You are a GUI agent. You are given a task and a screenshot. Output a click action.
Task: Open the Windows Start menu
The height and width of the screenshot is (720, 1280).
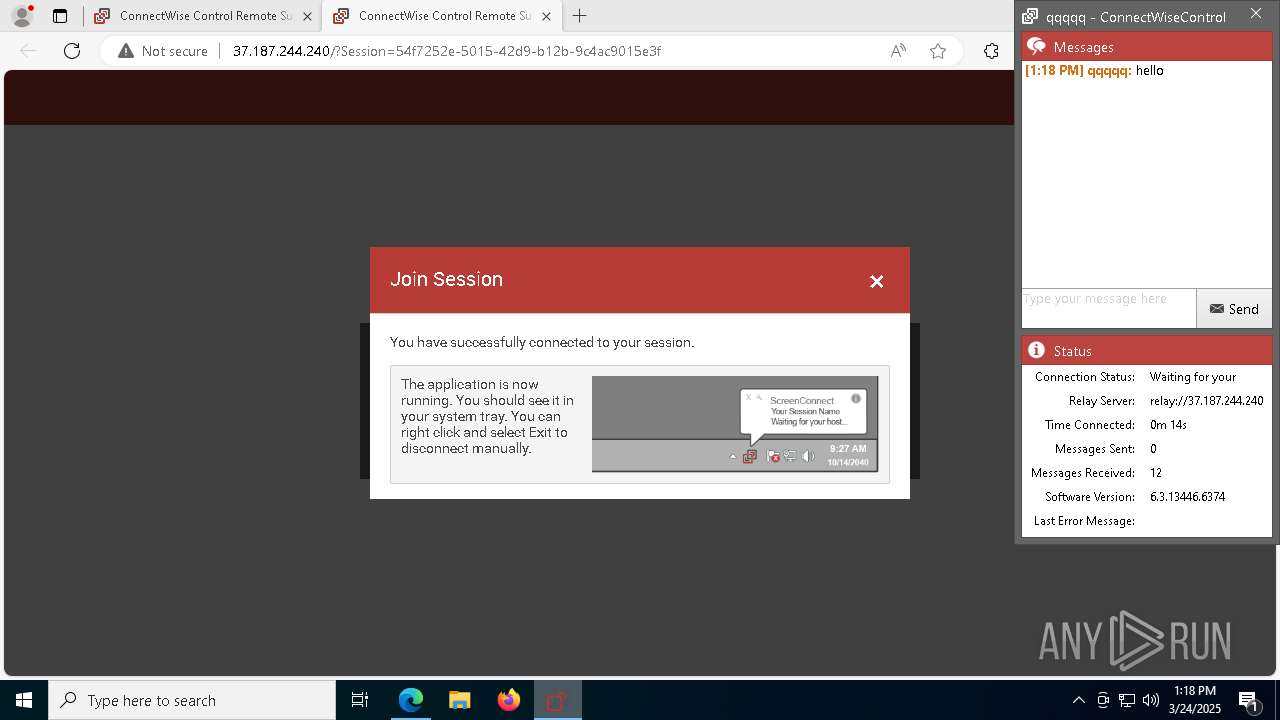(24, 700)
